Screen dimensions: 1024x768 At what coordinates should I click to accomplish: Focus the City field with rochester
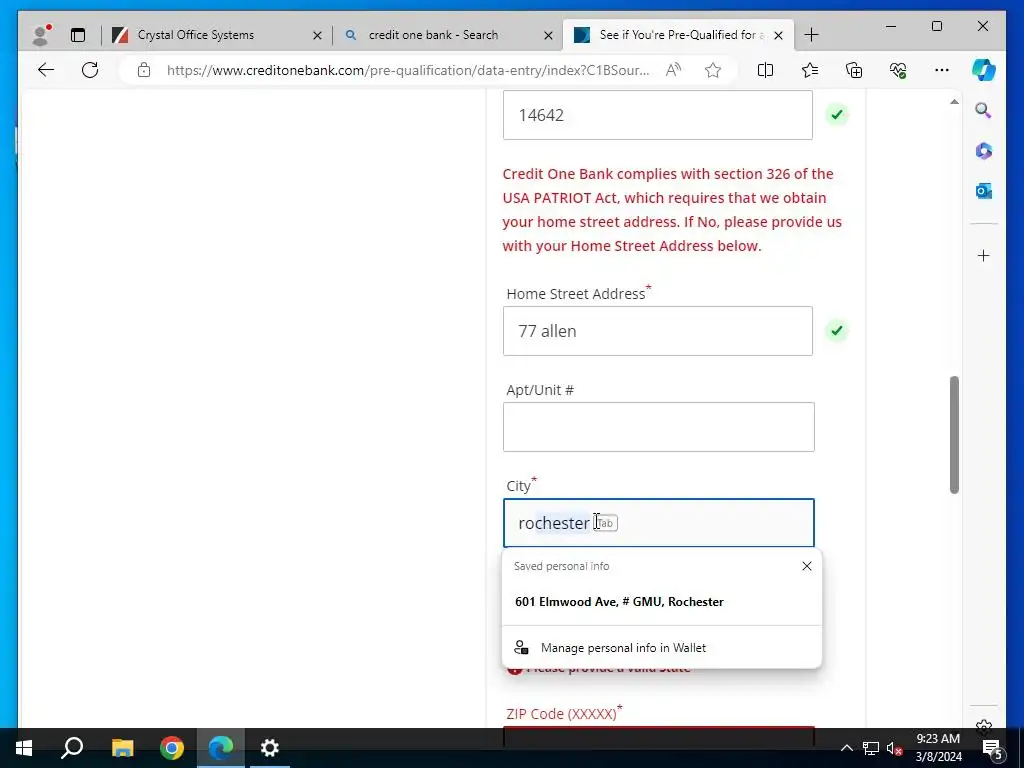coord(658,523)
